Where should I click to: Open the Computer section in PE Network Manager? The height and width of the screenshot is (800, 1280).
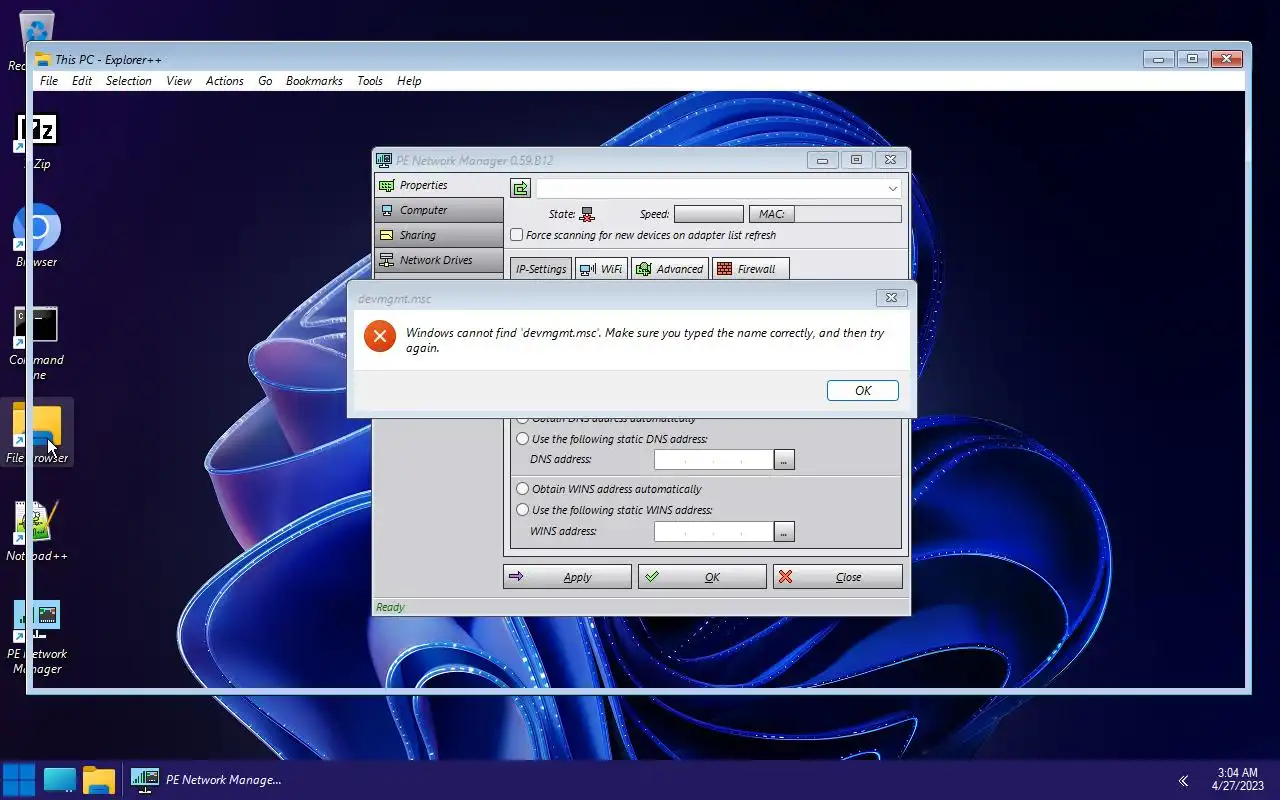pyautogui.click(x=439, y=210)
